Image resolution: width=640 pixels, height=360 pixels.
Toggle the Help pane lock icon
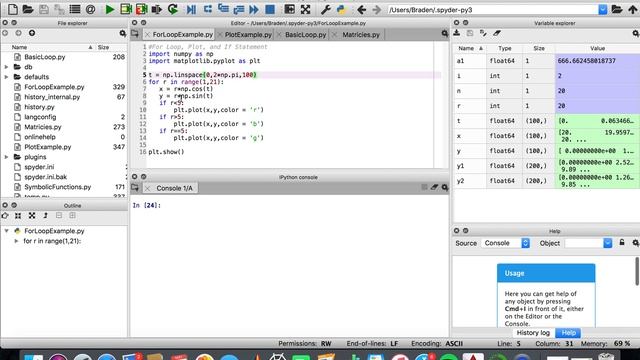tap(622, 242)
